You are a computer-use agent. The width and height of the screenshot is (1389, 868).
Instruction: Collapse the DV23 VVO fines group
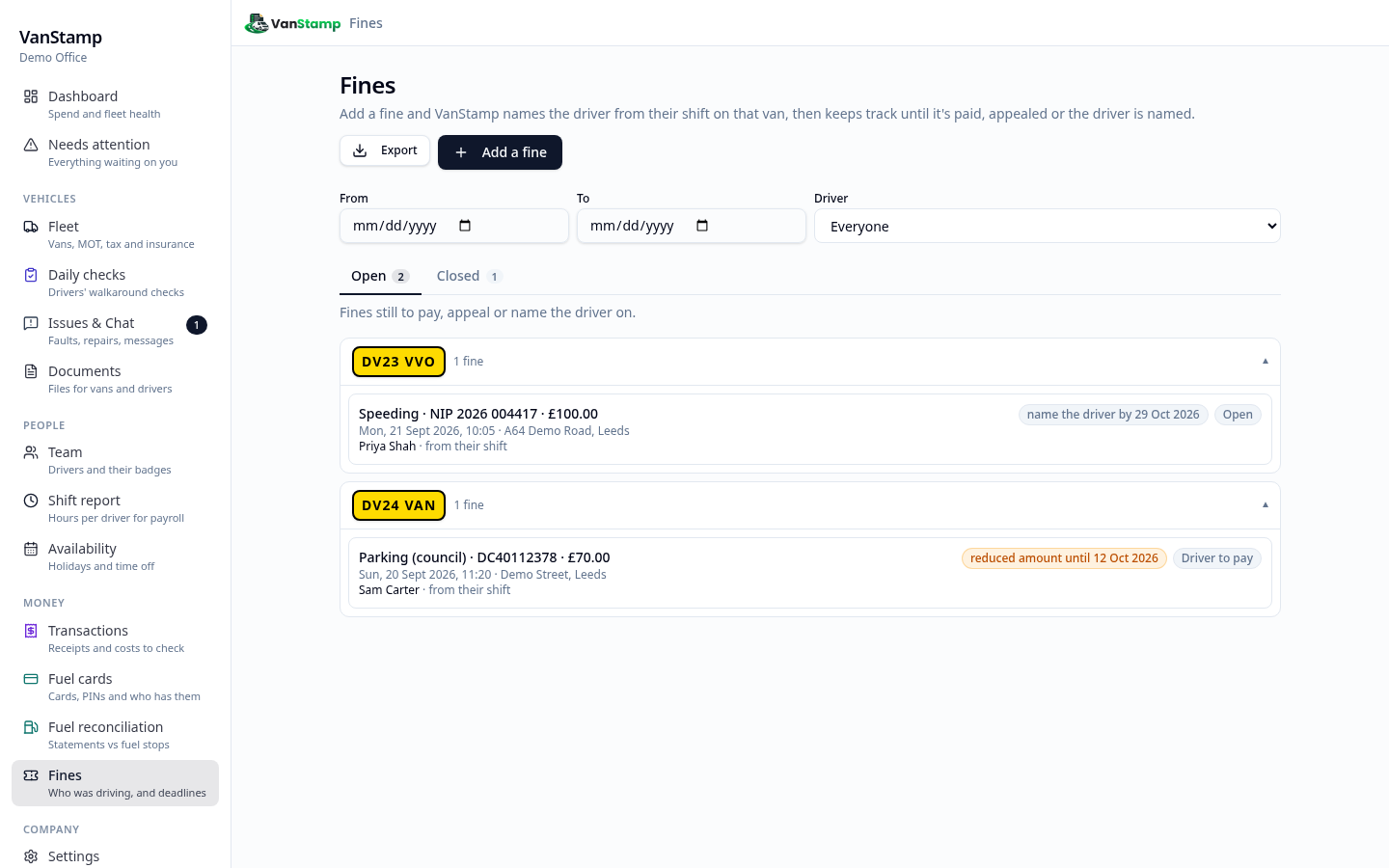[1266, 362]
